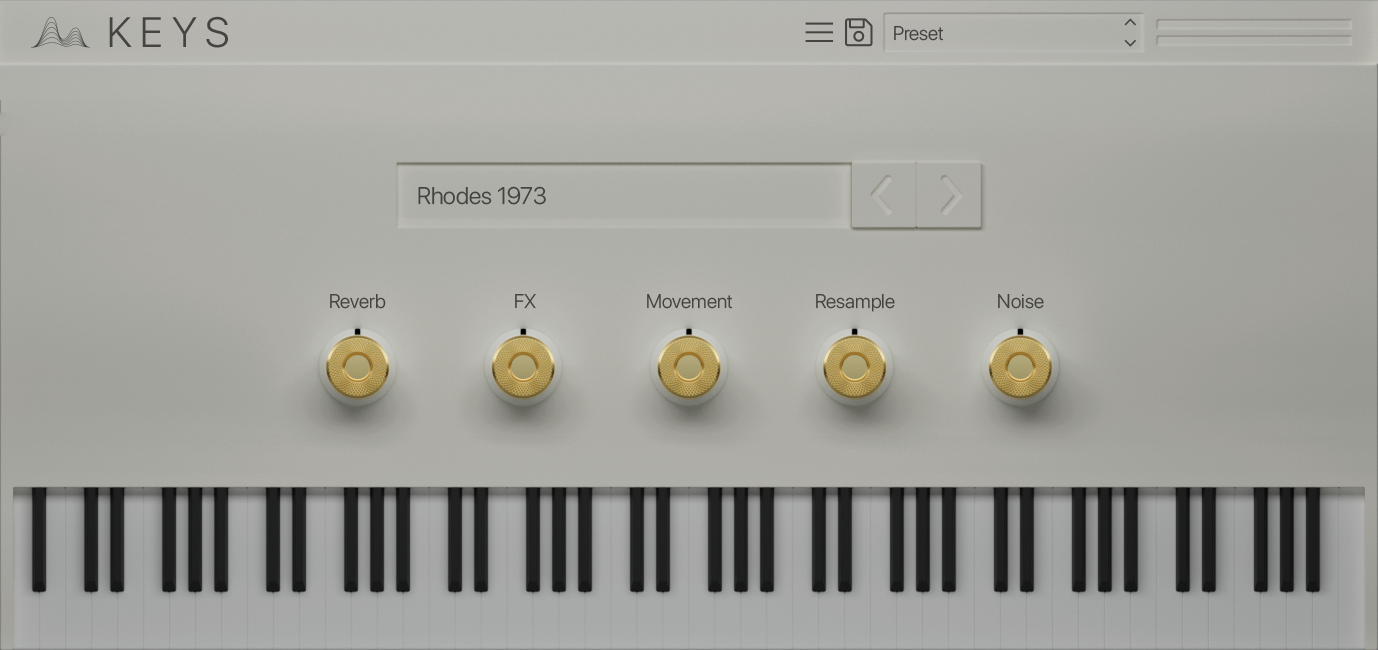Click the Preset down chevron
This screenshot has width=1378, height=650.
tap(1130, 43)
